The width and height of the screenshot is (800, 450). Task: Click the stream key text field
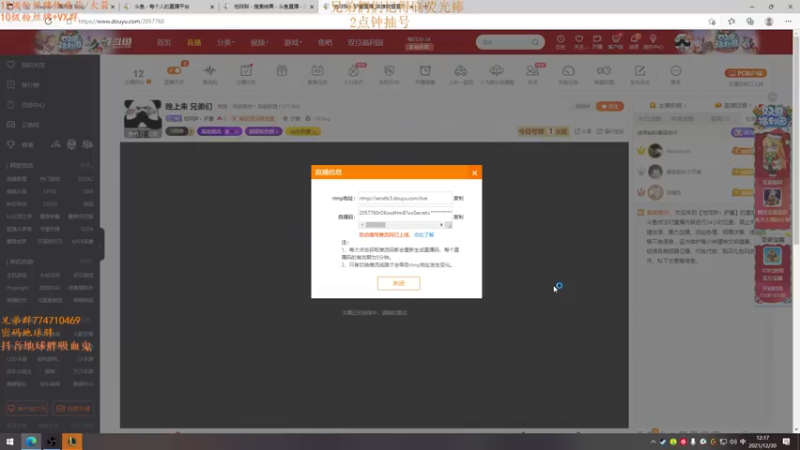coord(405,213)
